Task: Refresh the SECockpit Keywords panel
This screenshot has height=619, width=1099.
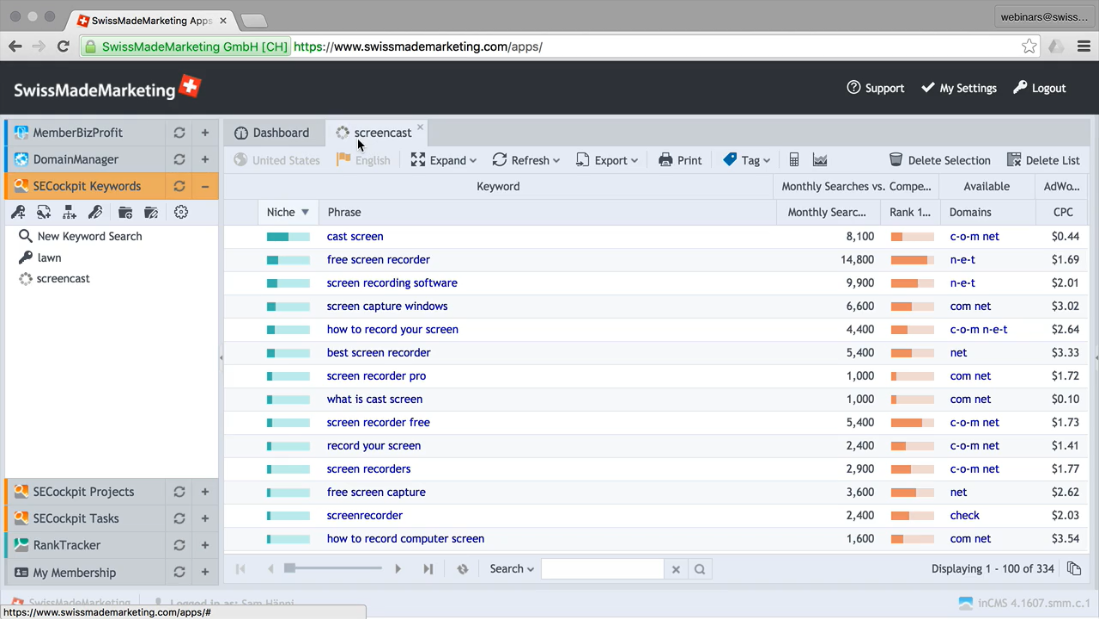Action: click(179, 186)
